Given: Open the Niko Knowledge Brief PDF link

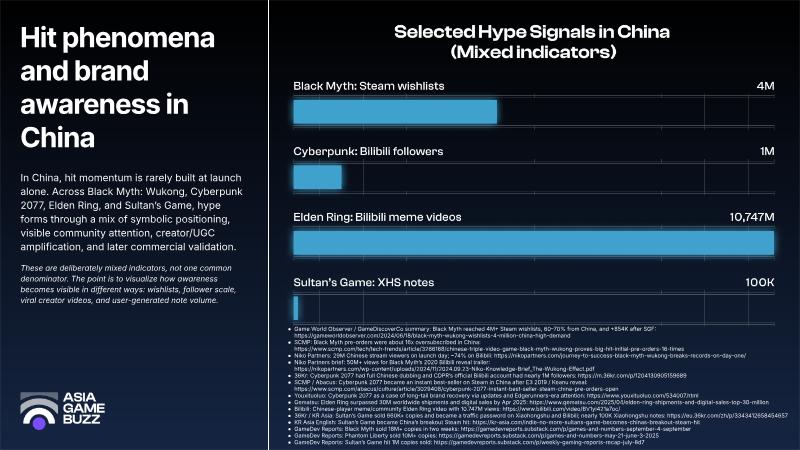Looking at the screenshot, I should point(444,369).
